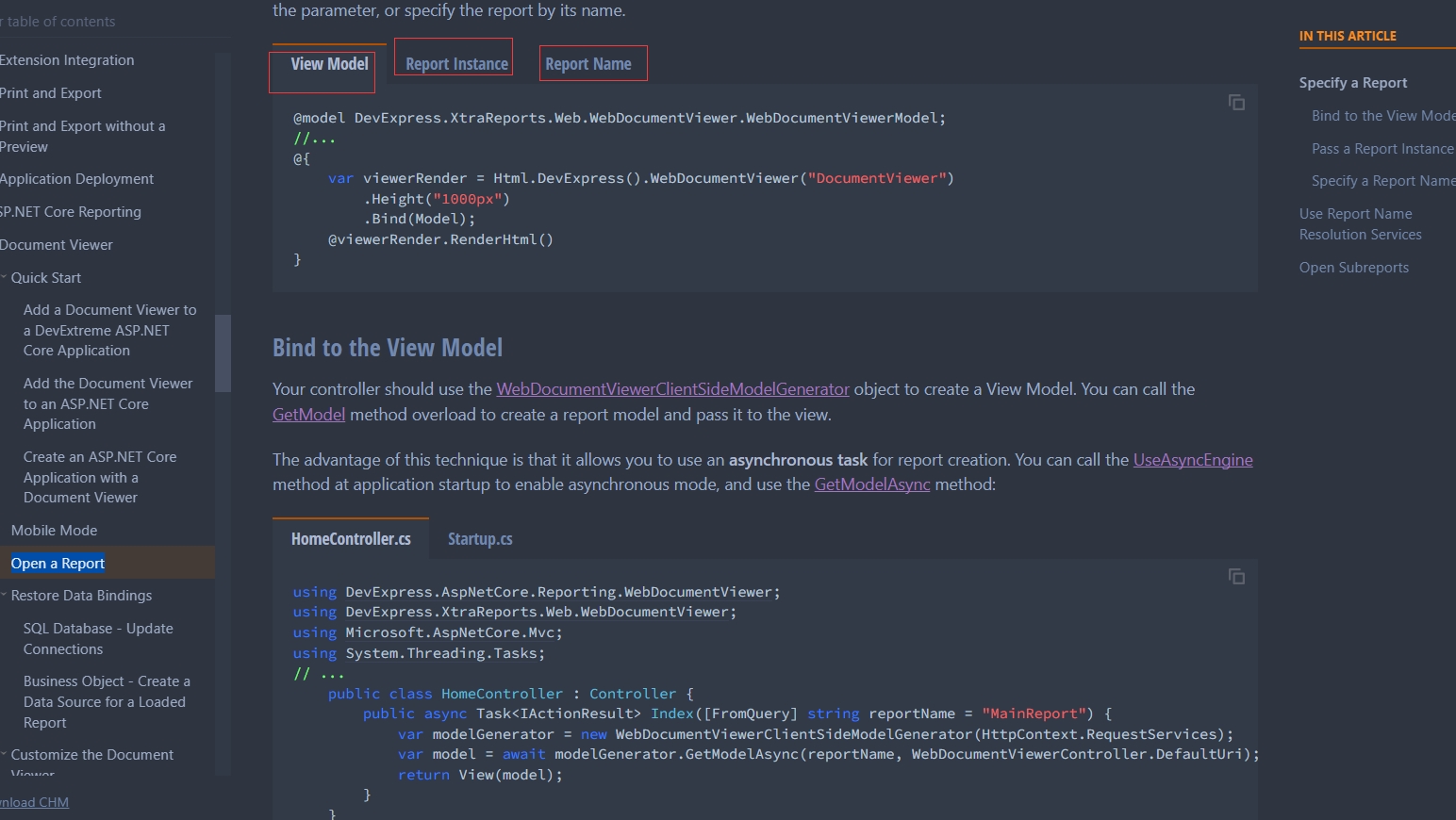Click the "return View(model);" code line

coord(480,775)
